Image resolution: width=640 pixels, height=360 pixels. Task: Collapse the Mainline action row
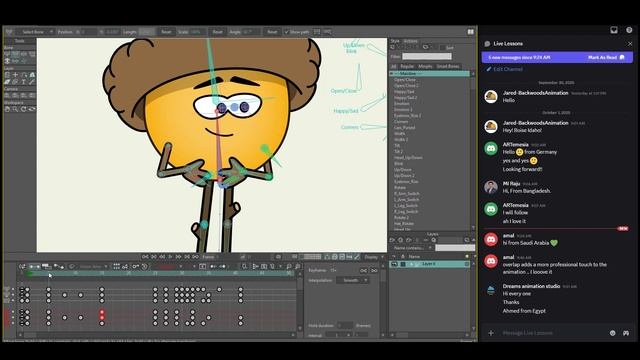click(392, 73)
